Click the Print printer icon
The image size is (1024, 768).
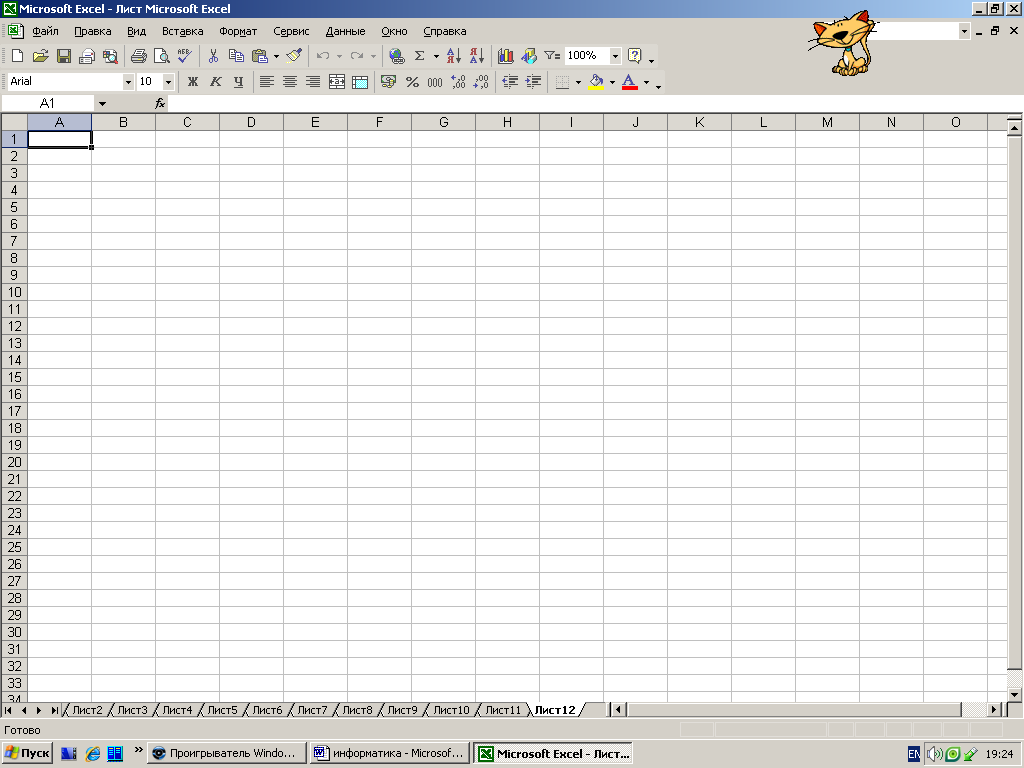138,56
